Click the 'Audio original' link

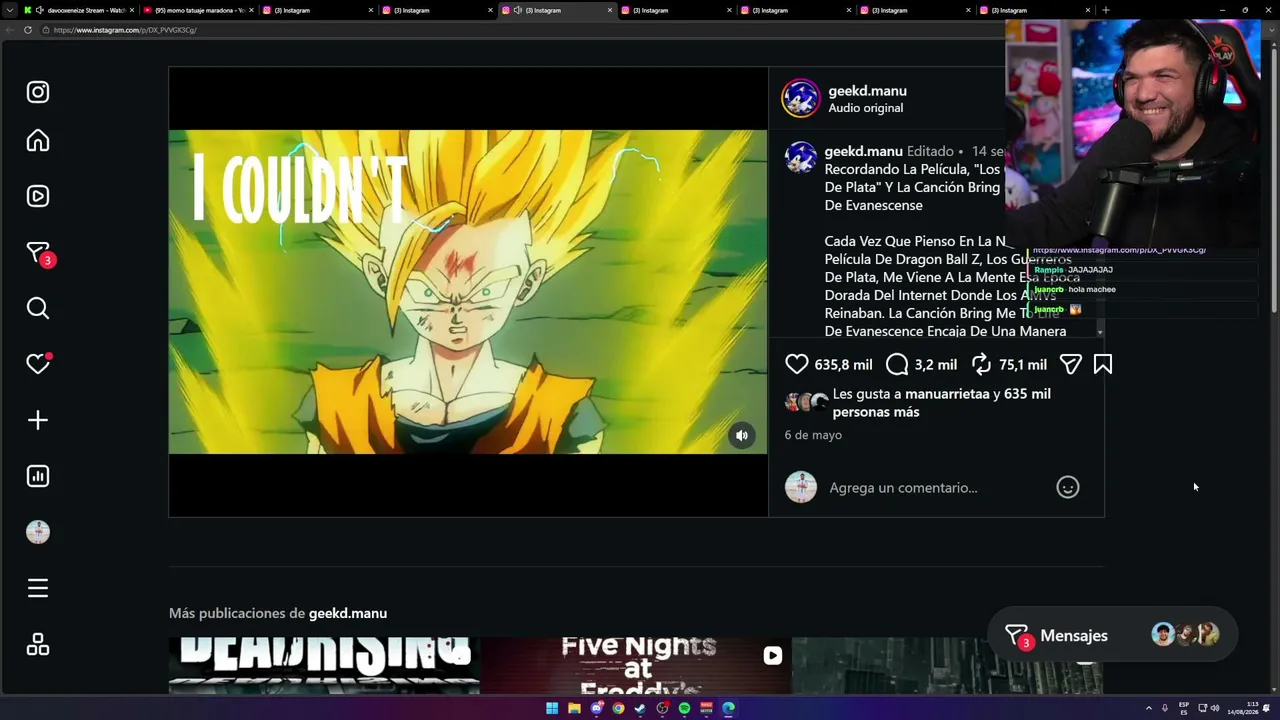click(865, 108)
